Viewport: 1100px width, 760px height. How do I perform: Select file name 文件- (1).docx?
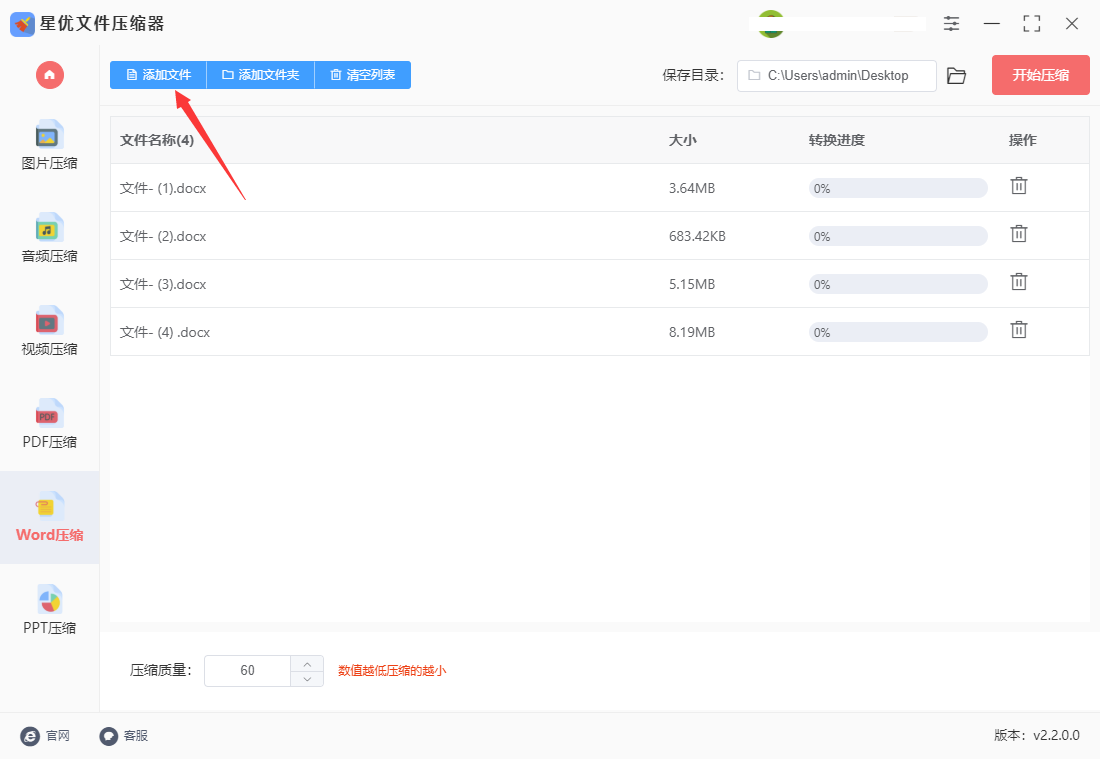(x=163, y=188)
